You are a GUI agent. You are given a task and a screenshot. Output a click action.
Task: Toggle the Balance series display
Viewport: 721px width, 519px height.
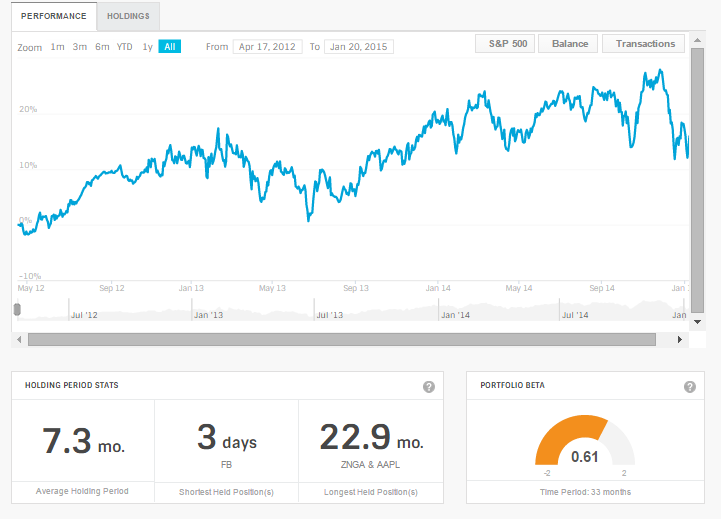click(x=570, y=44)
